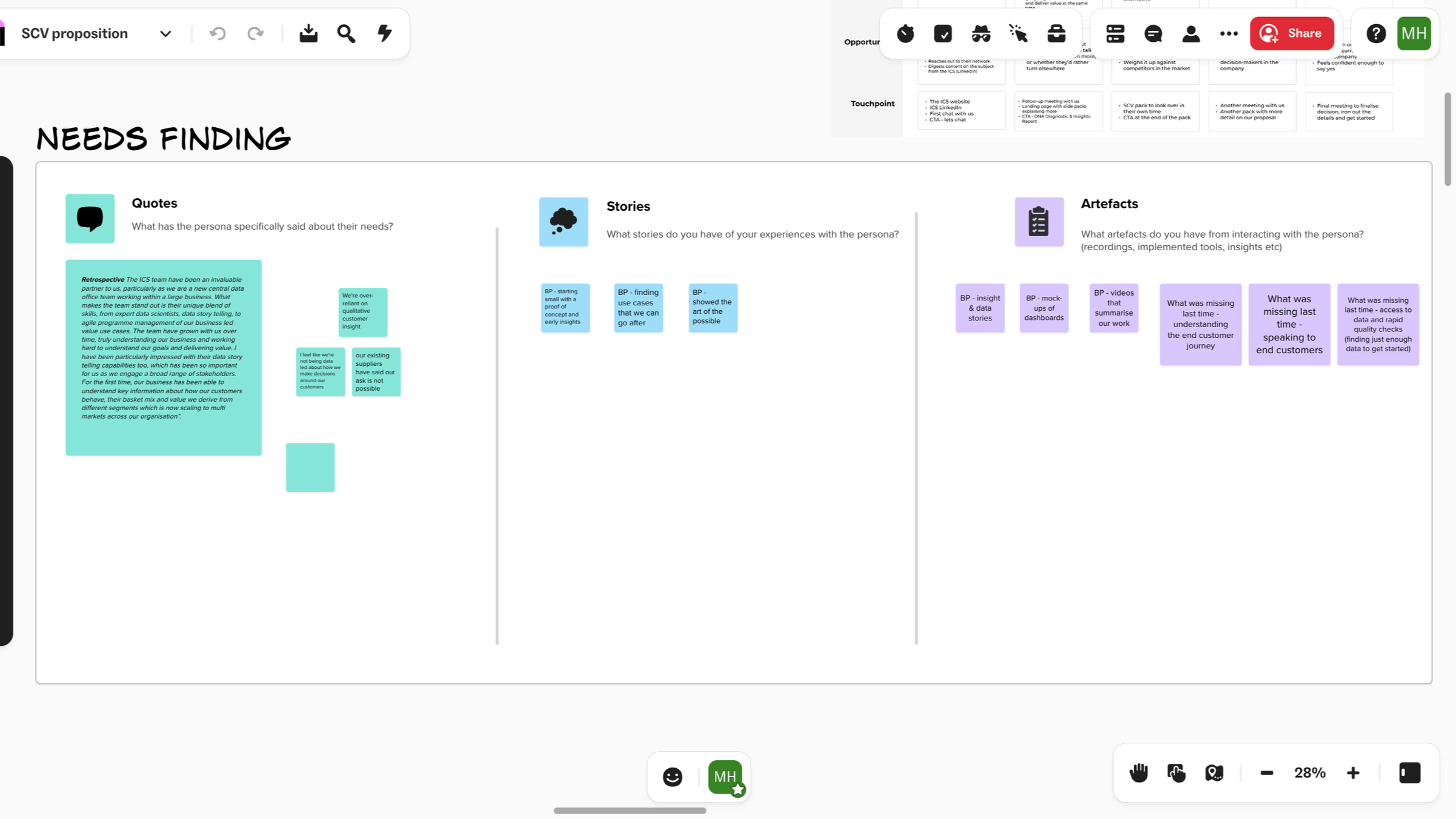The image size is (1456, 819).
Task: Open the MH profile avatar at top right
Action: pos(1414,33)
